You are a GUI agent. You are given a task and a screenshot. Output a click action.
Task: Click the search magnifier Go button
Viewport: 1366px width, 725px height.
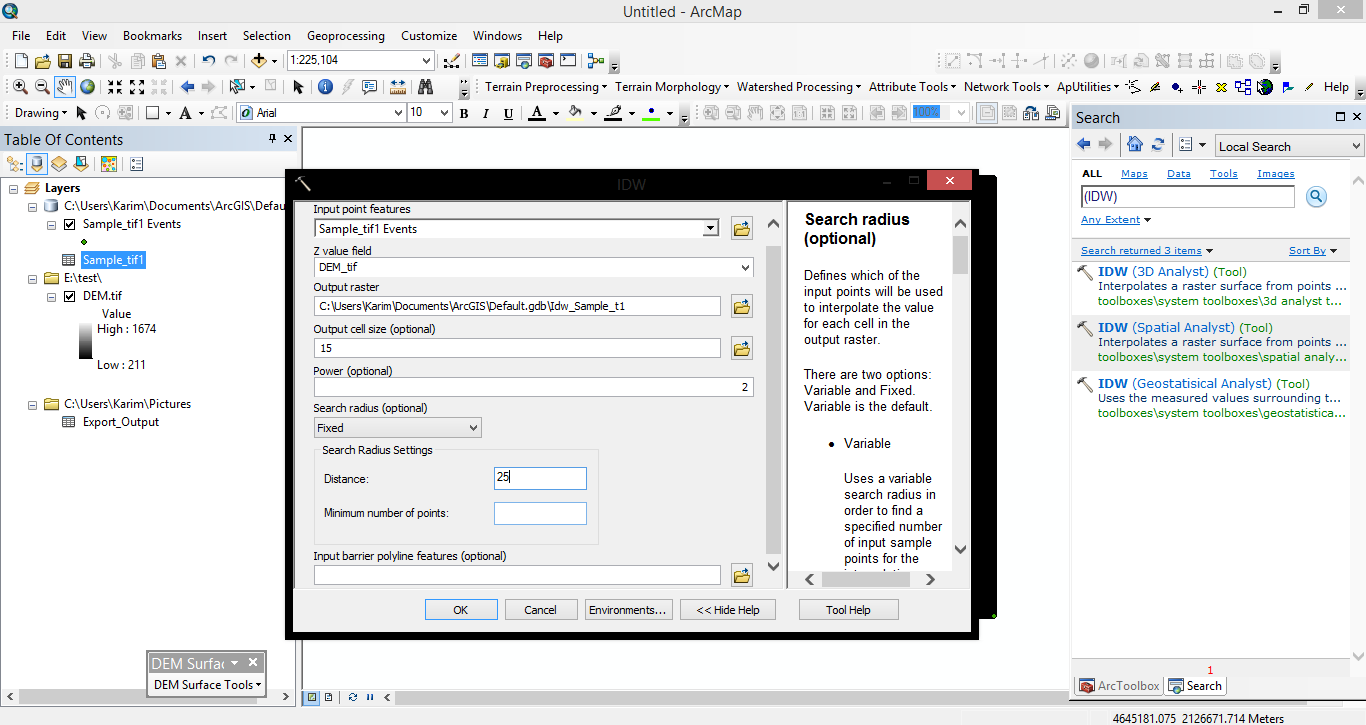coord(1316,197)
